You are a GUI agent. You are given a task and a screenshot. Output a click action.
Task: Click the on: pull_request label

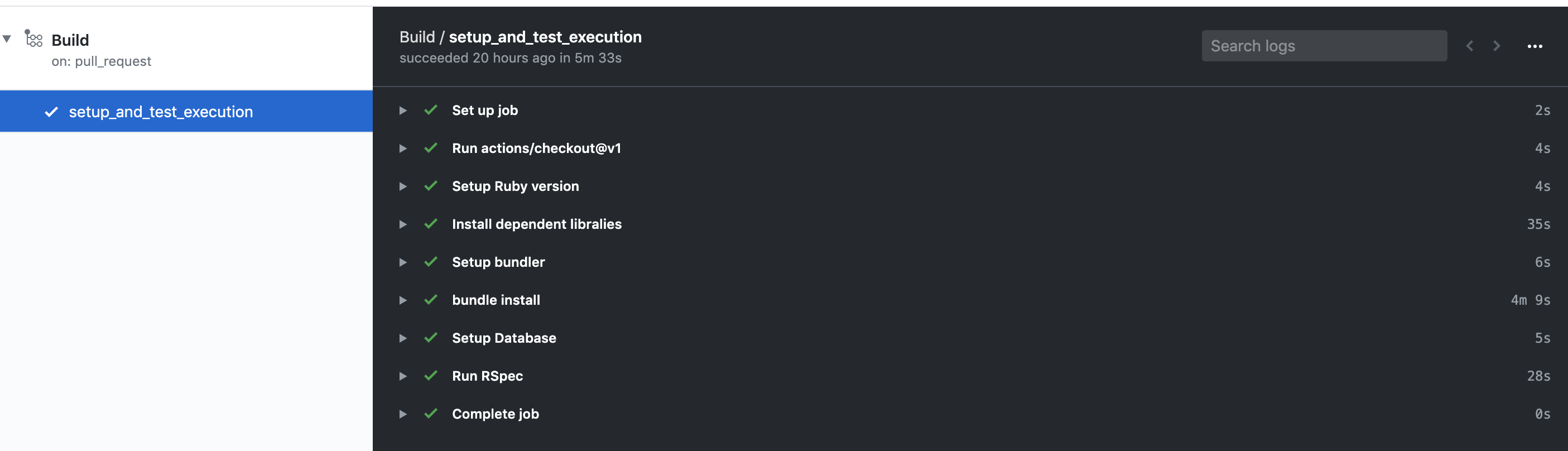coord(101,61)
